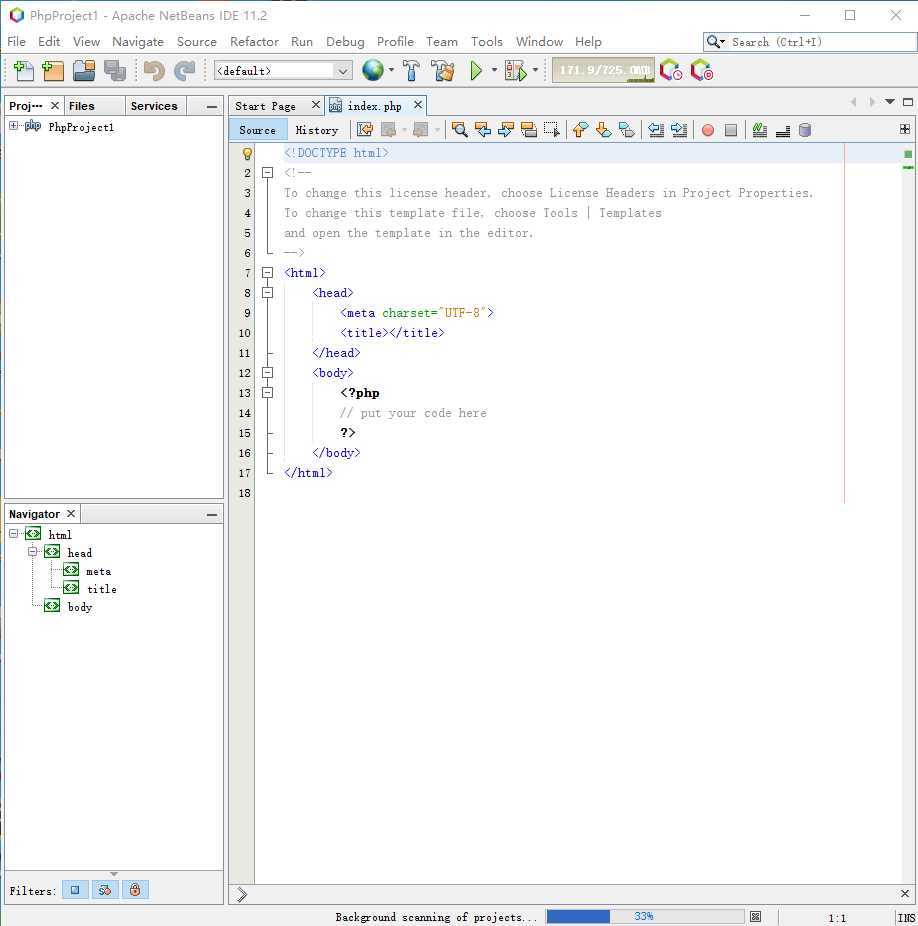Toggle Rectangular Selection icon

552,130
